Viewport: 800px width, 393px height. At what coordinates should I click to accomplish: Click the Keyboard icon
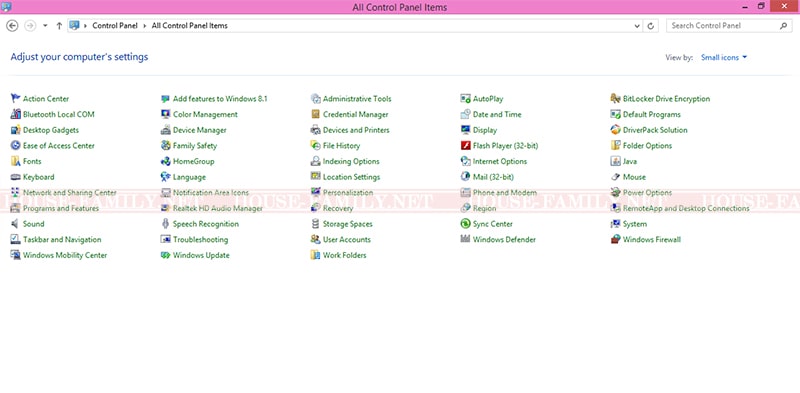tap(15, 177)
